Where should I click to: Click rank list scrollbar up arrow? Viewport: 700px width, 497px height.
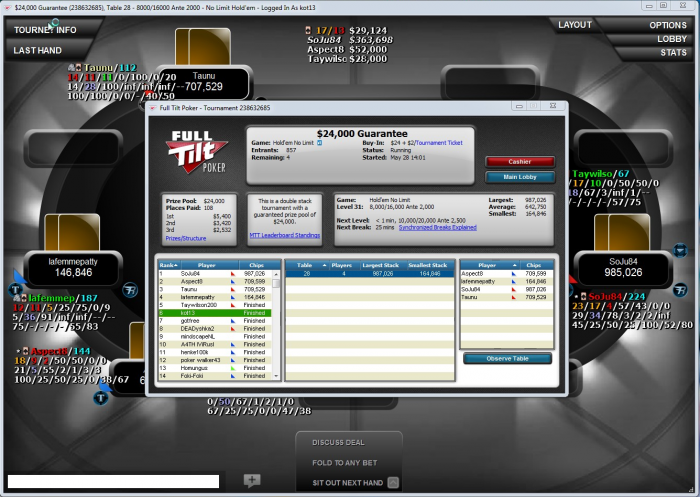[276, 274]
